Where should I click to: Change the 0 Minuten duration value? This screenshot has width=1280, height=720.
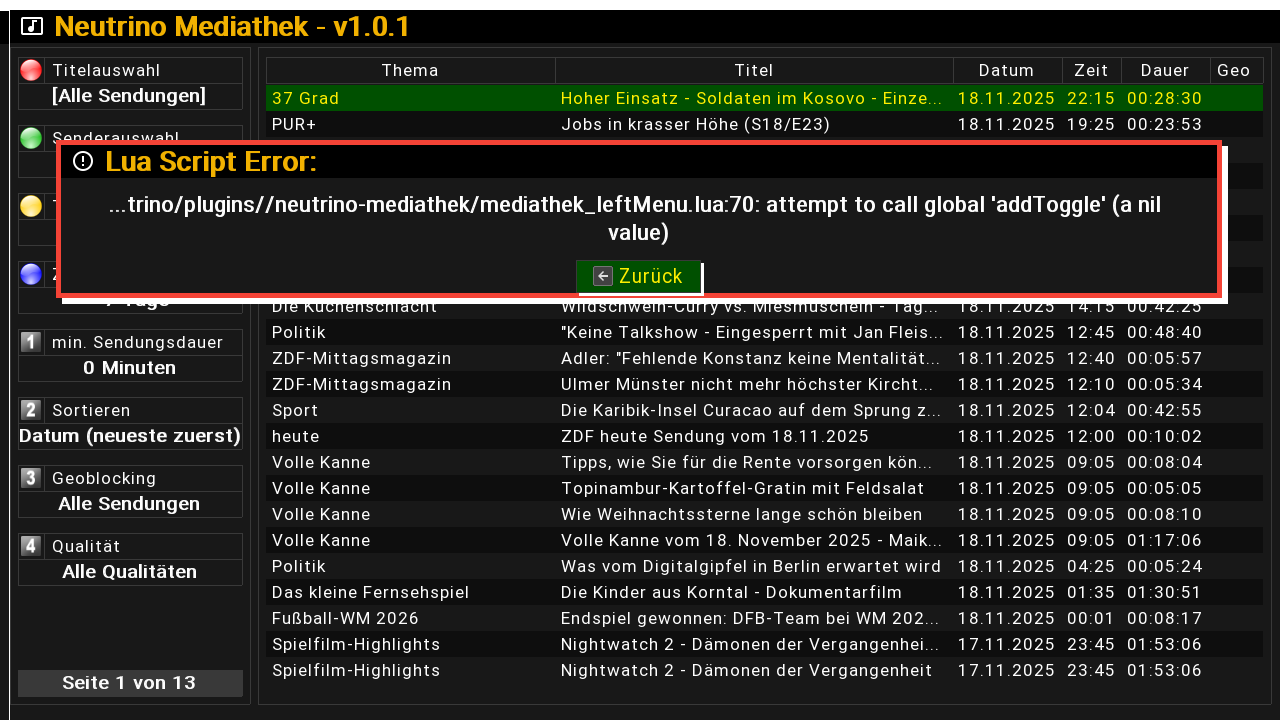[x=129, y=368]
